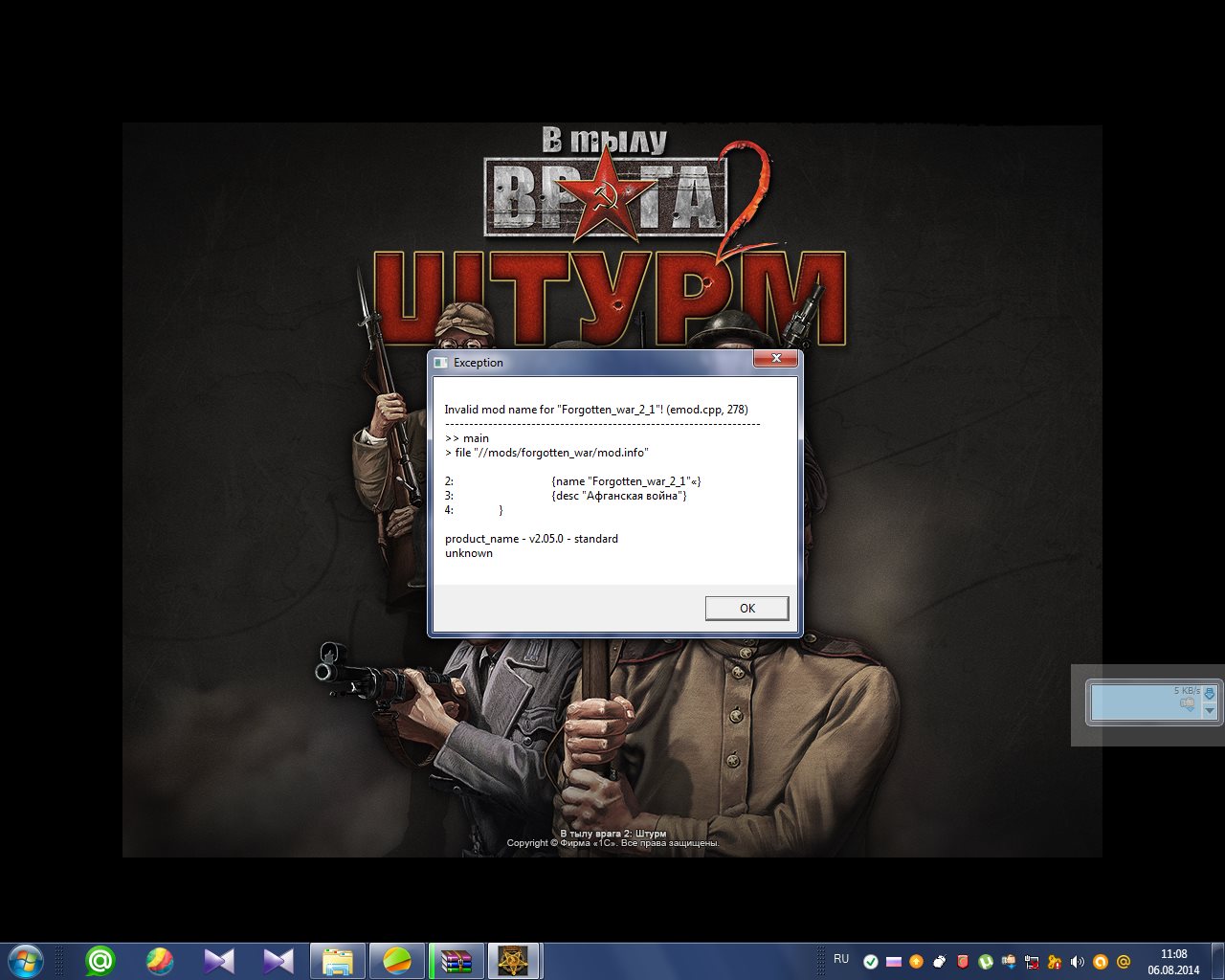Switch to the WinRAR taskbar window

(x=457, y=960)
